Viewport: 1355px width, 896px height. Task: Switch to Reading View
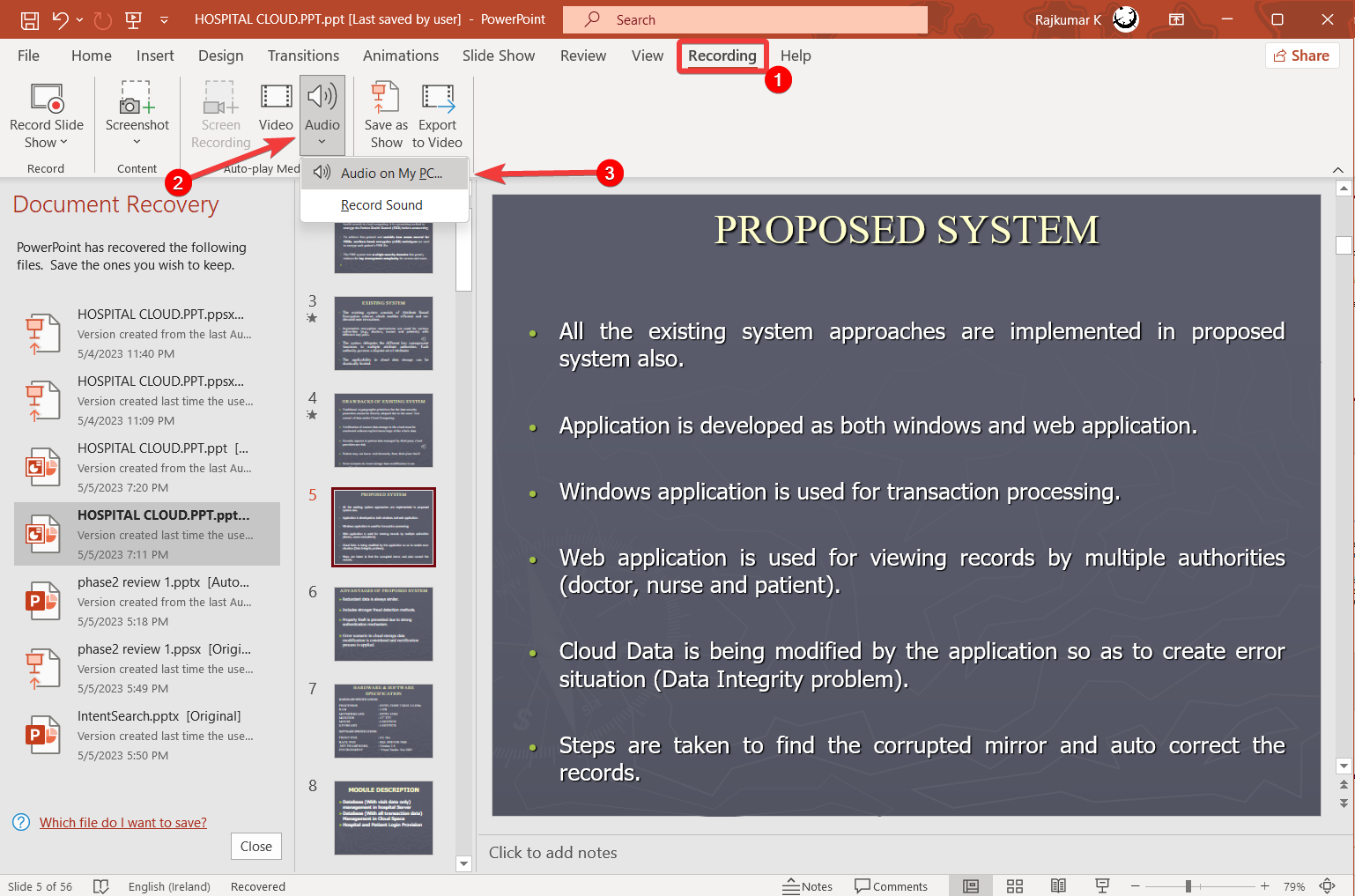point(1058,886)
